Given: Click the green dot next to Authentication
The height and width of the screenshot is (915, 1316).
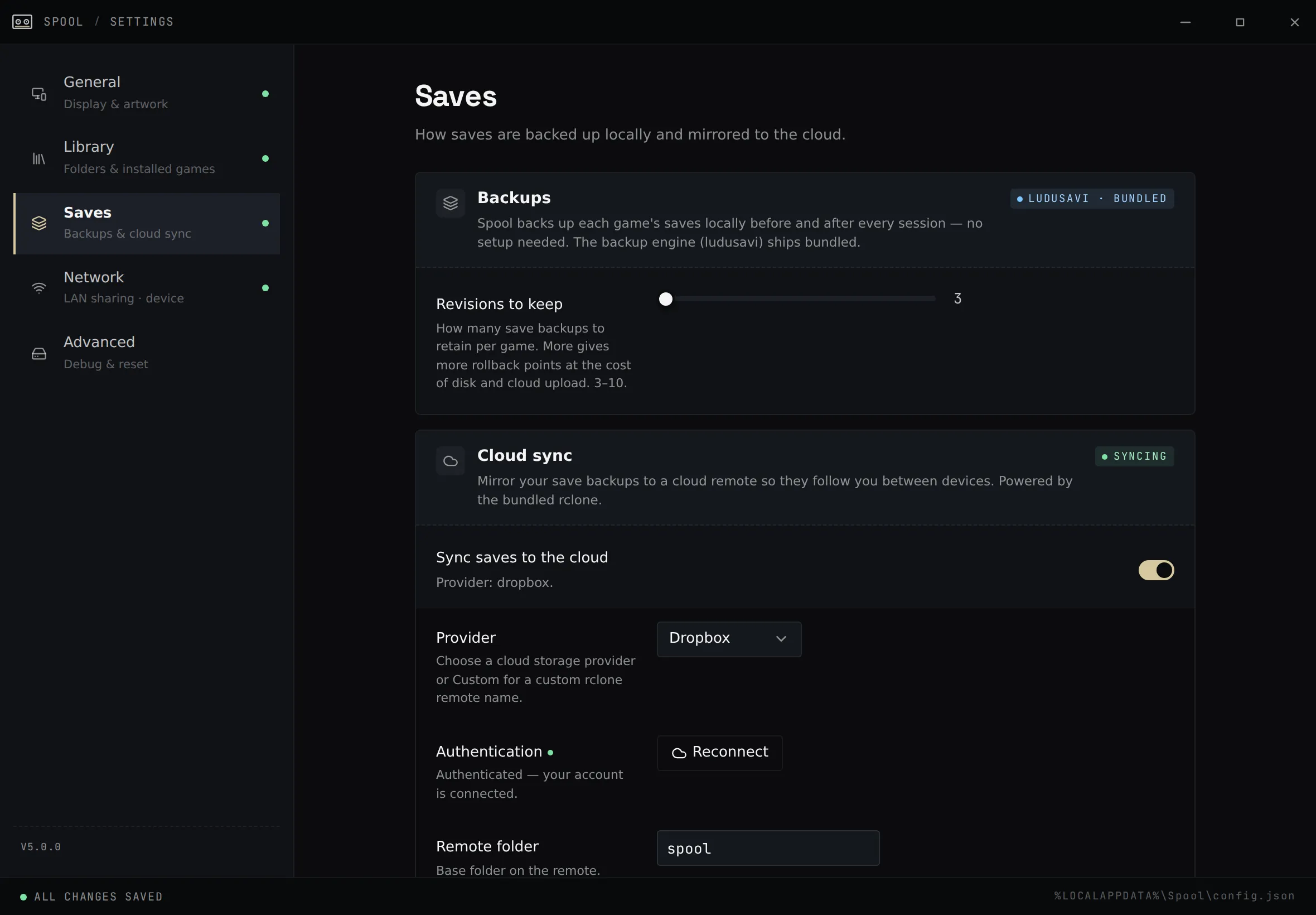Looking at the screenshot, I should 550,753.
